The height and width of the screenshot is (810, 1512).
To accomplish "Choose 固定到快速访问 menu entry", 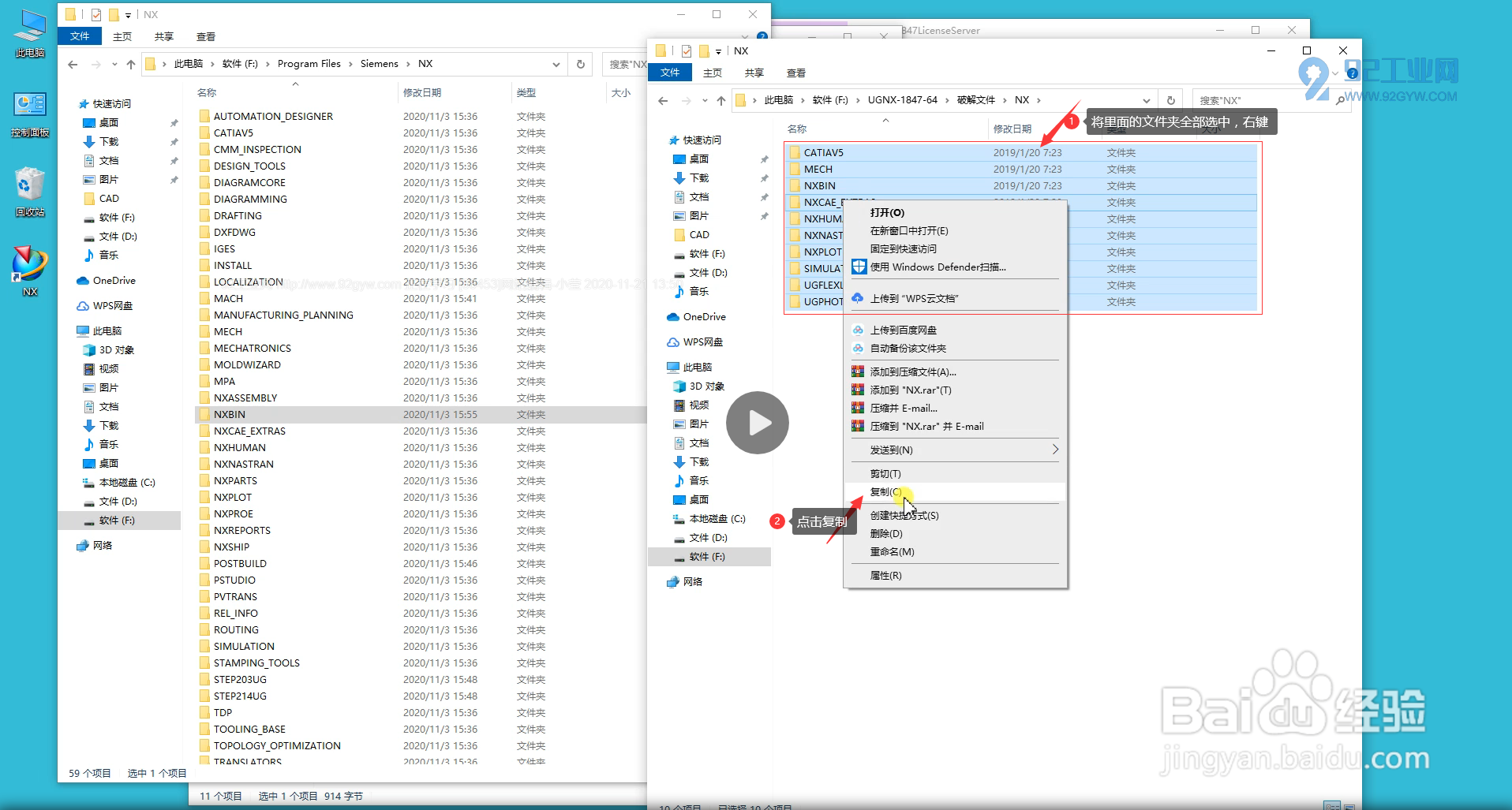I will pyautogui.click(x=955, y=249).
